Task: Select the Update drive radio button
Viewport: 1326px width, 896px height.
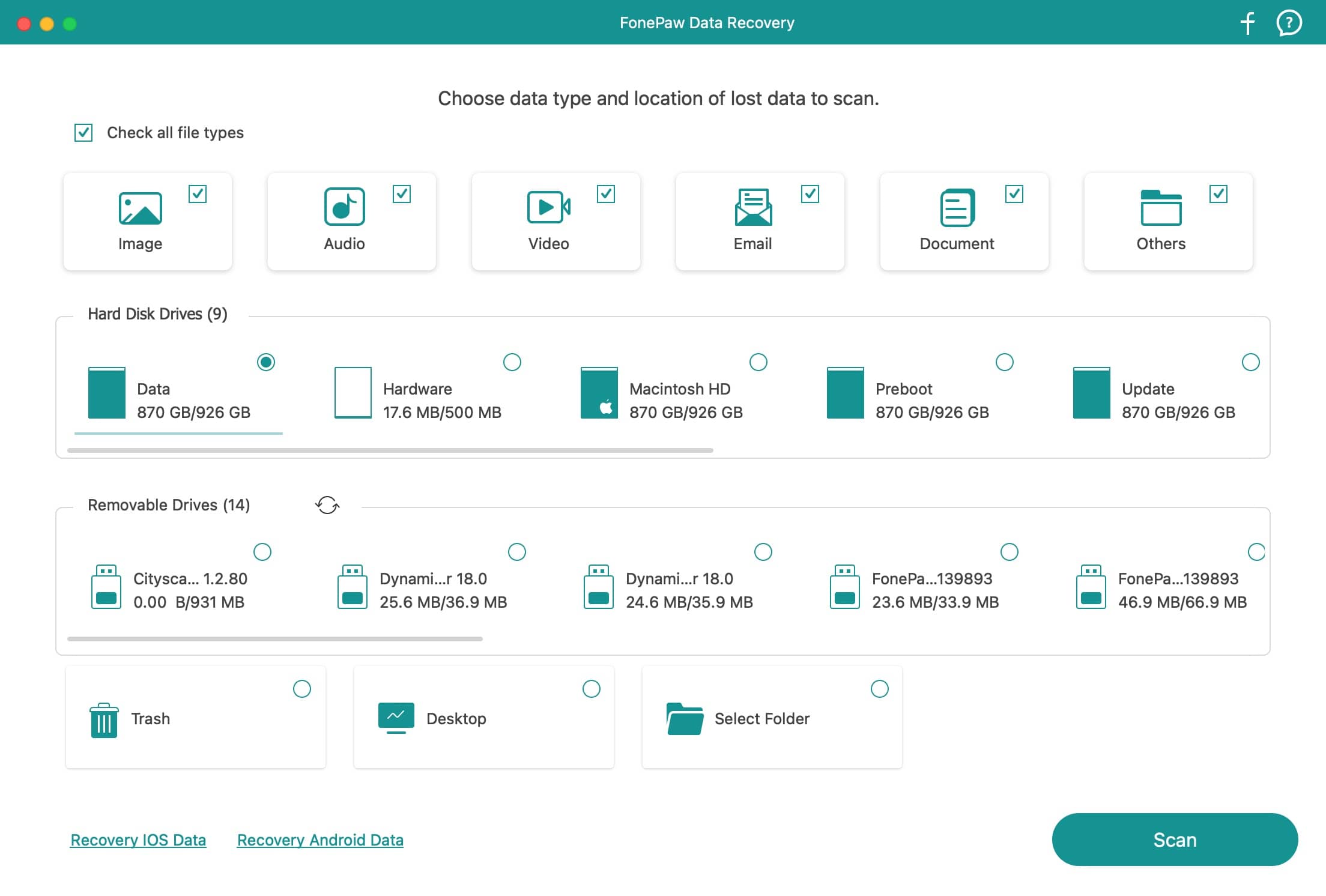Action: click(1251, 362)
